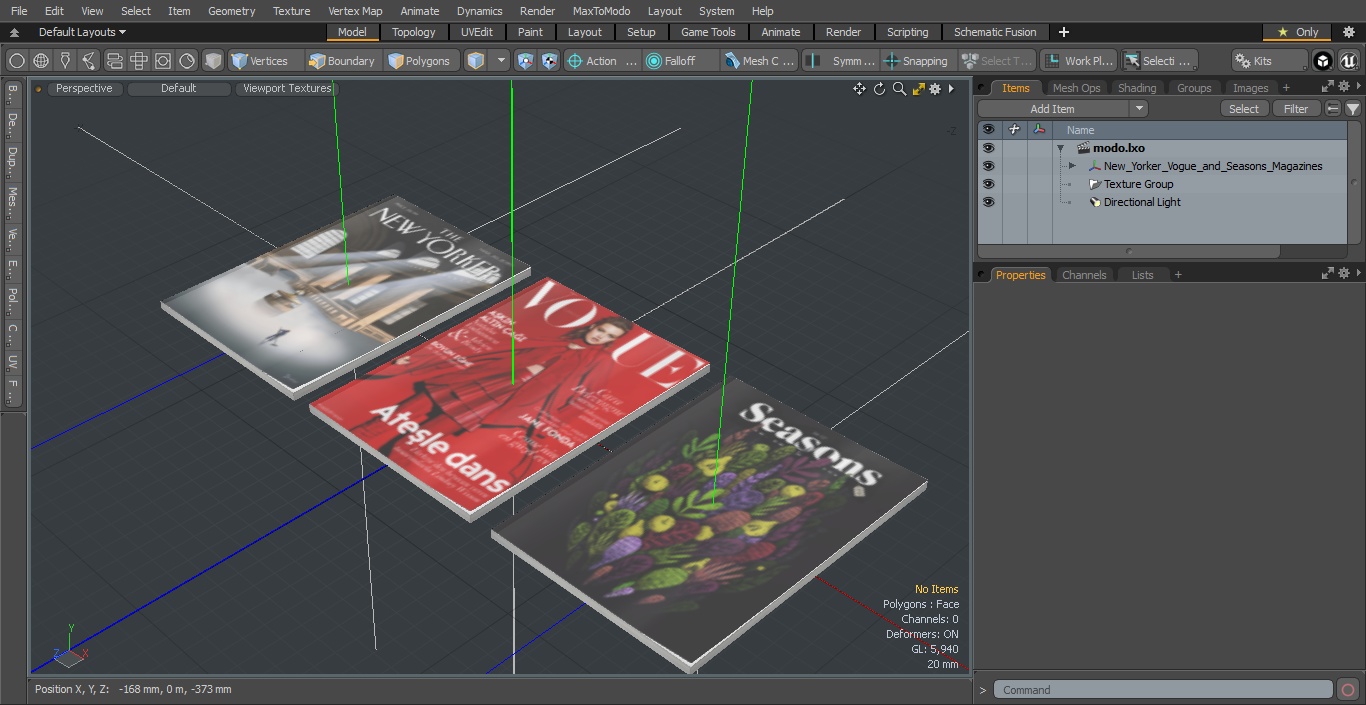Open Perspective view type dropdown
Viewport: 1366px width, 705px height.
(x=84, y=89)
